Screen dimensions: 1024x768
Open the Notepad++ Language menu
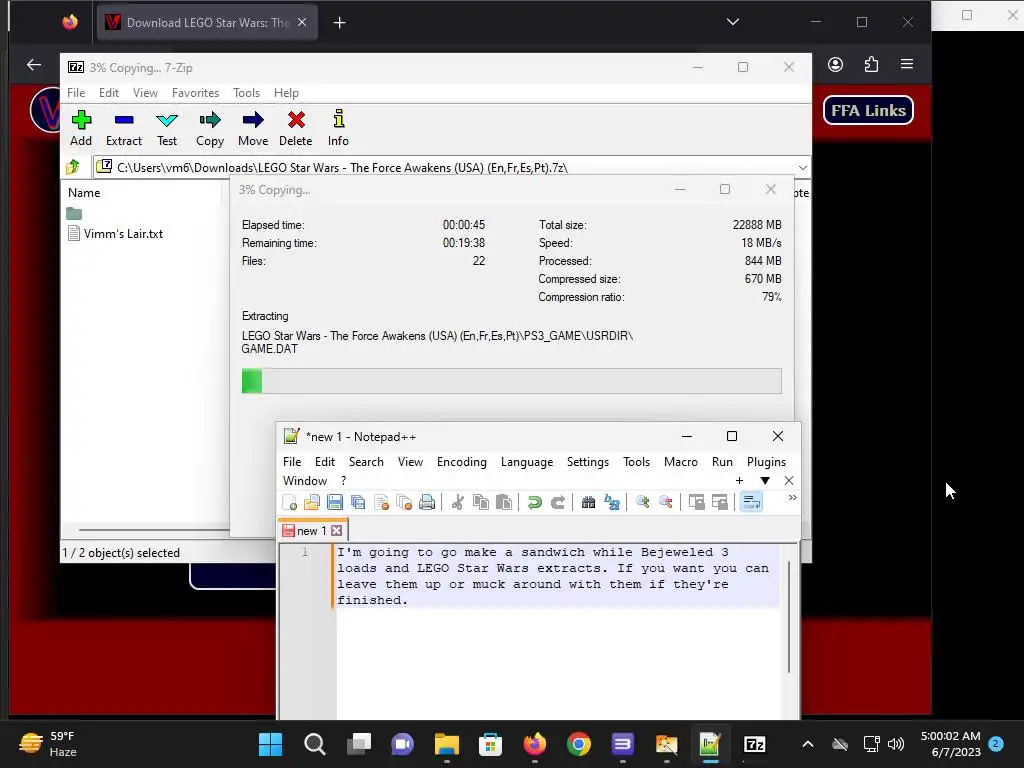click(527, 462)
